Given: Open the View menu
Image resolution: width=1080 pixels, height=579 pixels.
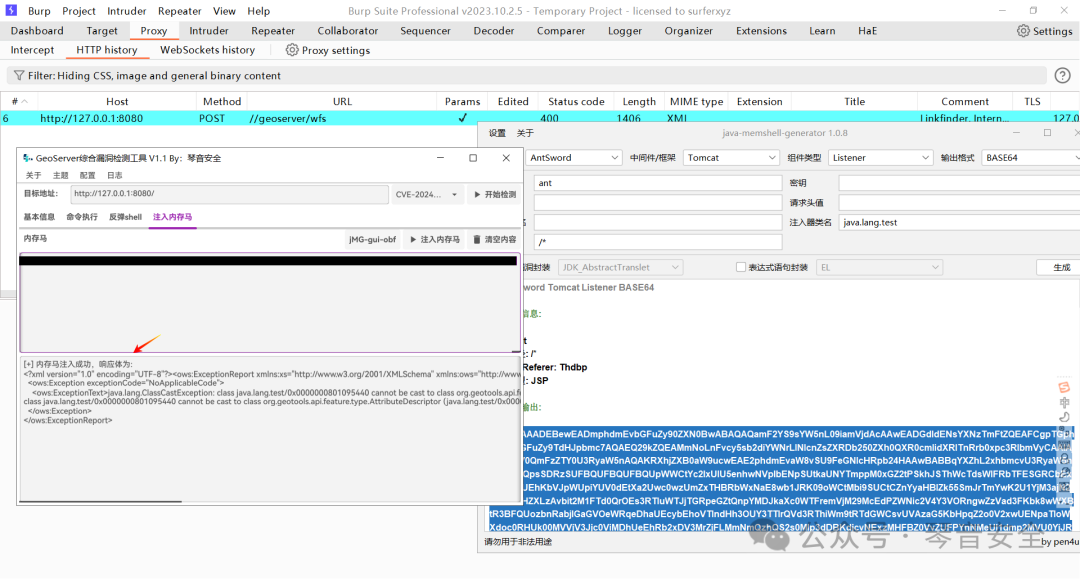Looking at the screenshot, I should [225, 11].
